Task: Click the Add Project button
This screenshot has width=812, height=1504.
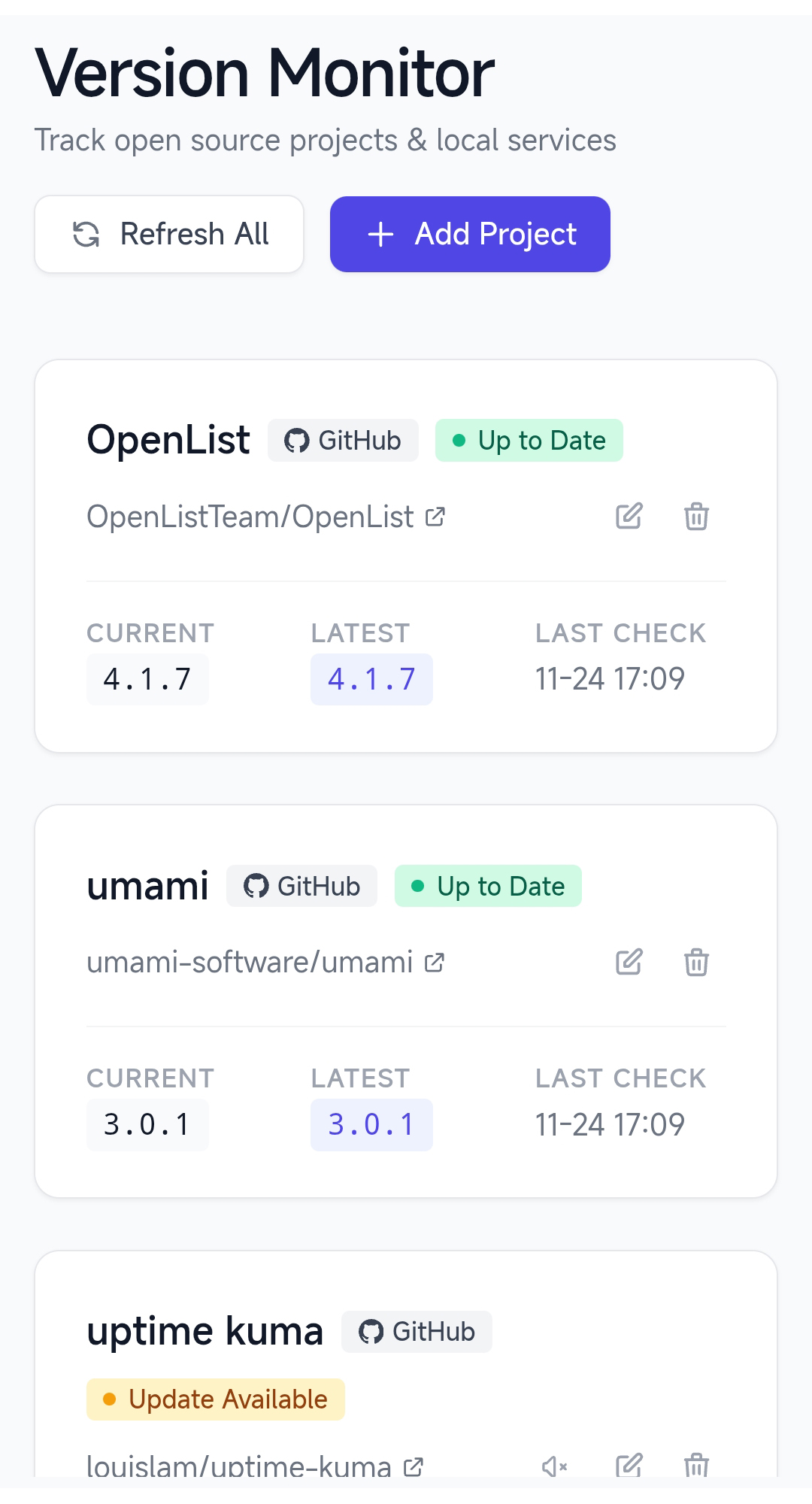Action: click(470, 234)
